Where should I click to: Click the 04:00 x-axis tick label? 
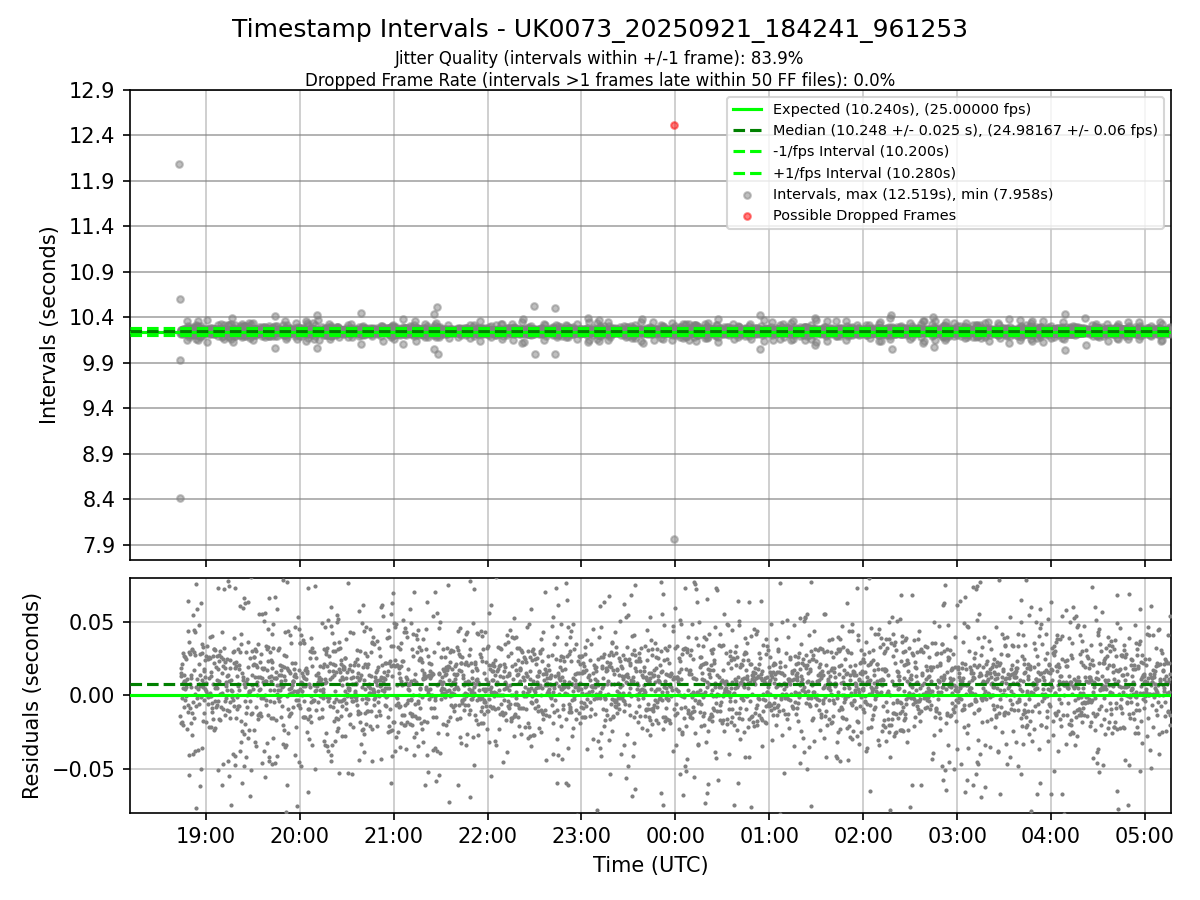pyautogui.click(x=1051, y=835)
